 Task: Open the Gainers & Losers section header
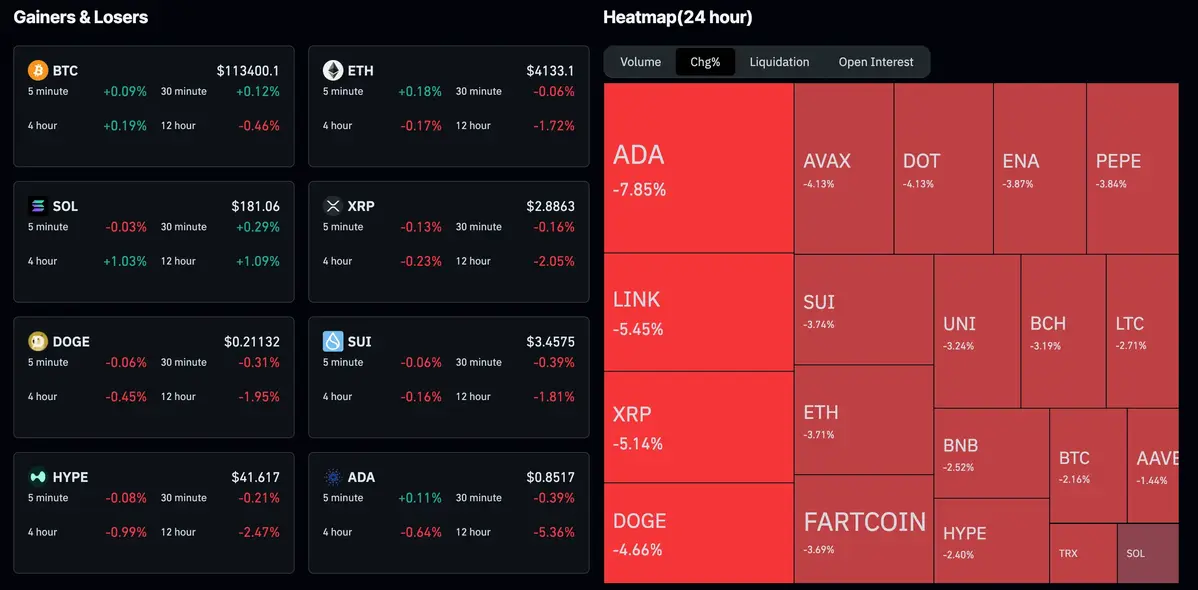[x=79, y=16]
